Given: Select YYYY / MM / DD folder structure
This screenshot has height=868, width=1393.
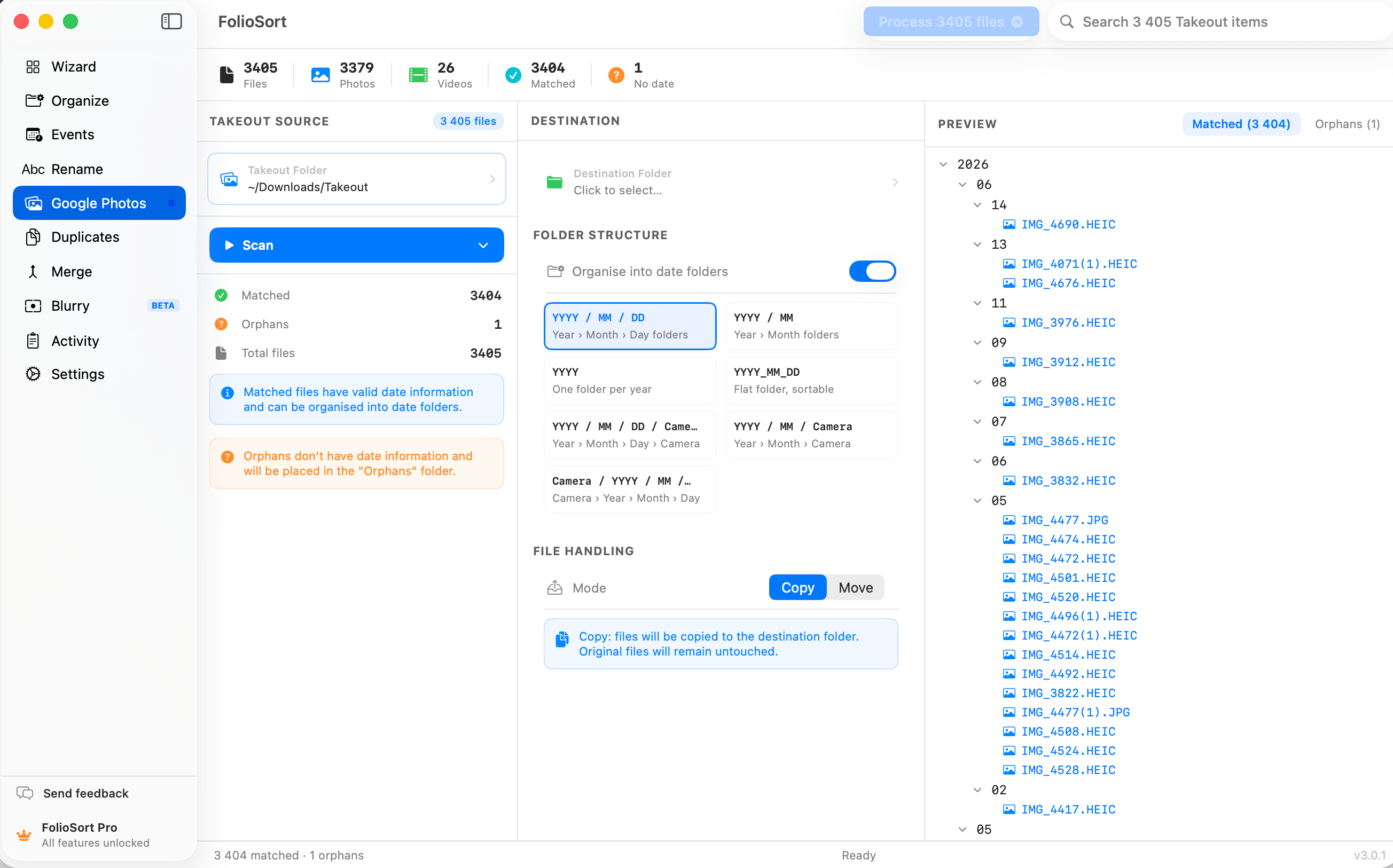Looking at the screenshot, I should pyautogui.click(x=630, y=326).
